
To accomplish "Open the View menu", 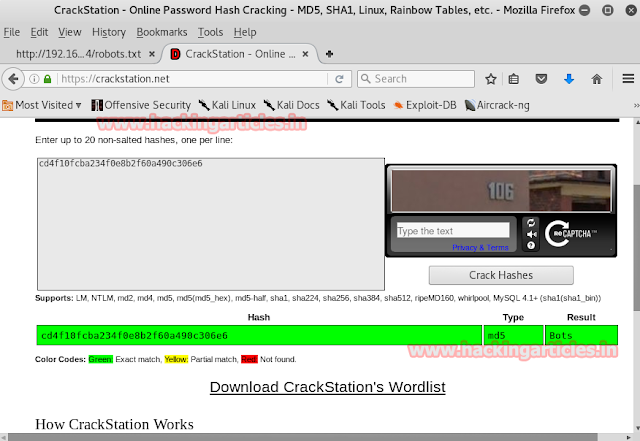I will (x=70, y=32).
